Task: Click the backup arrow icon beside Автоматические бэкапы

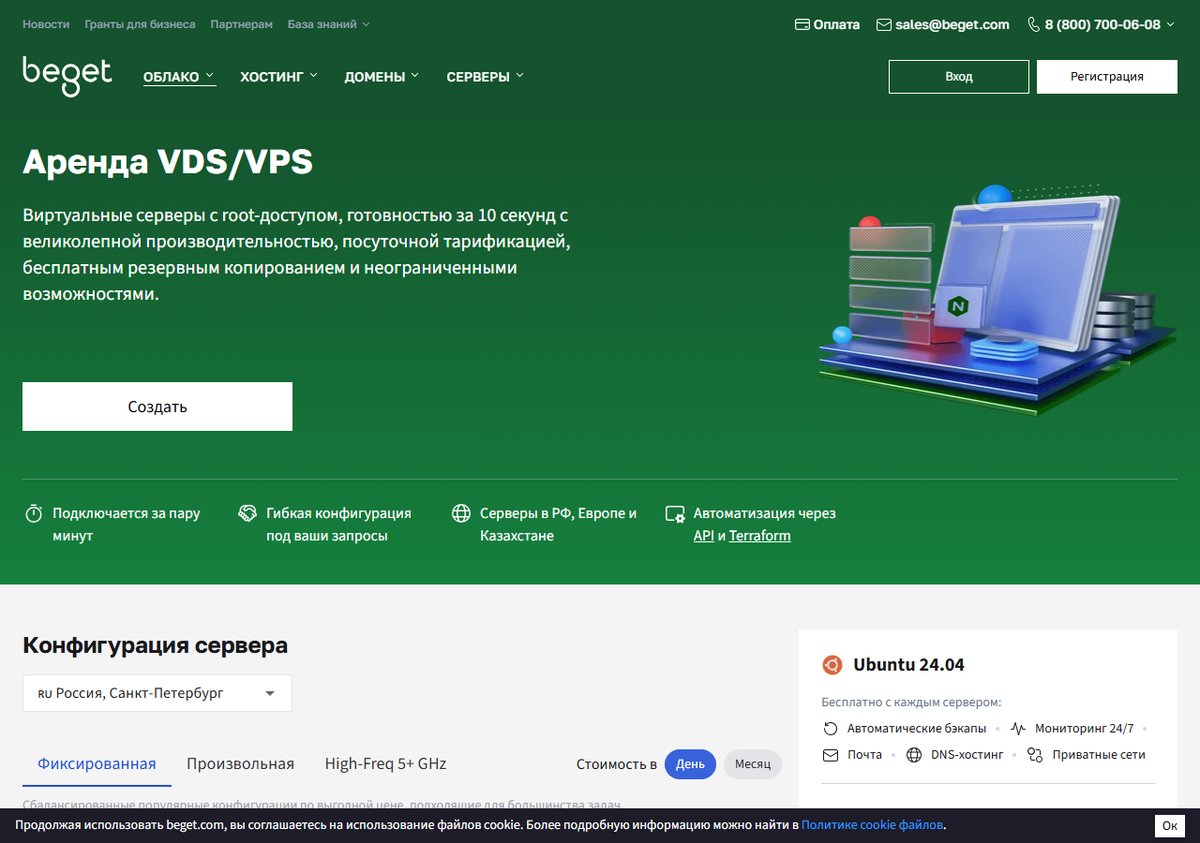Action: [x=830, y=729]
